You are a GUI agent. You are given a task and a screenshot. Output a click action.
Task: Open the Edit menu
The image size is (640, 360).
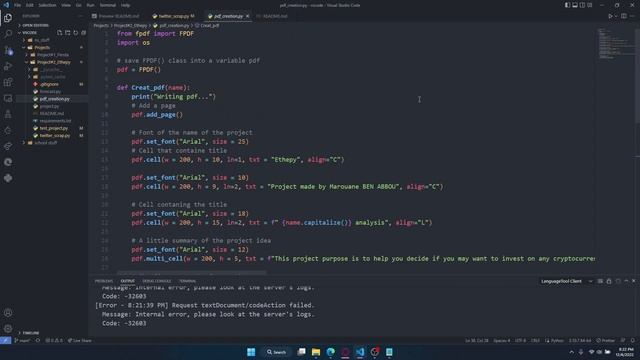tap(30, 5)
